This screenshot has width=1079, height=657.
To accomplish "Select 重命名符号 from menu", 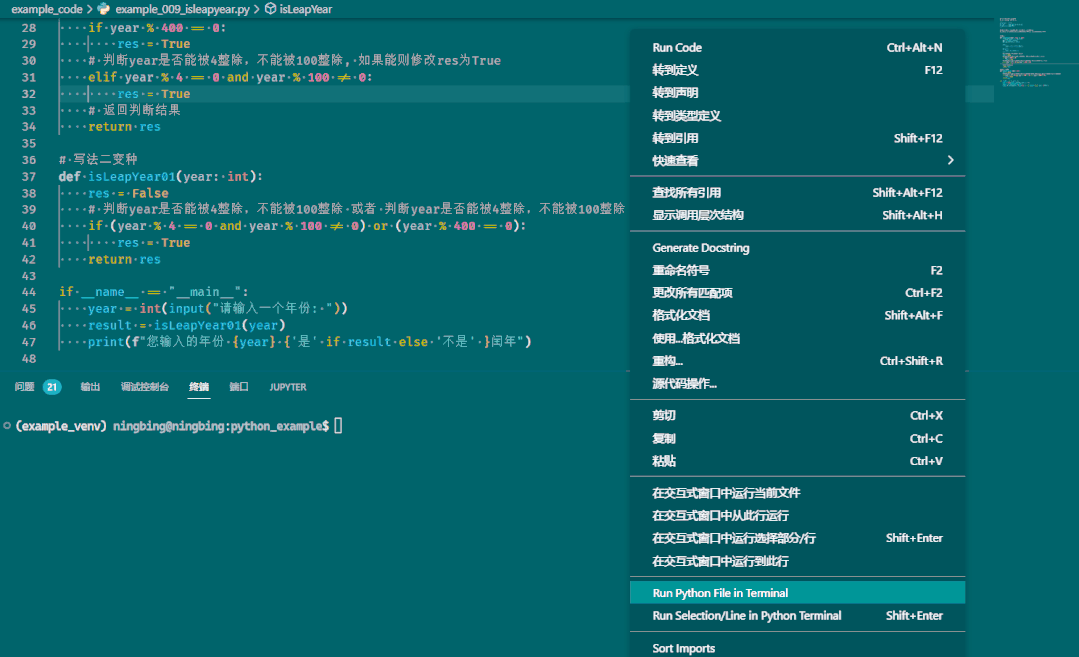I will click(797, 270).
